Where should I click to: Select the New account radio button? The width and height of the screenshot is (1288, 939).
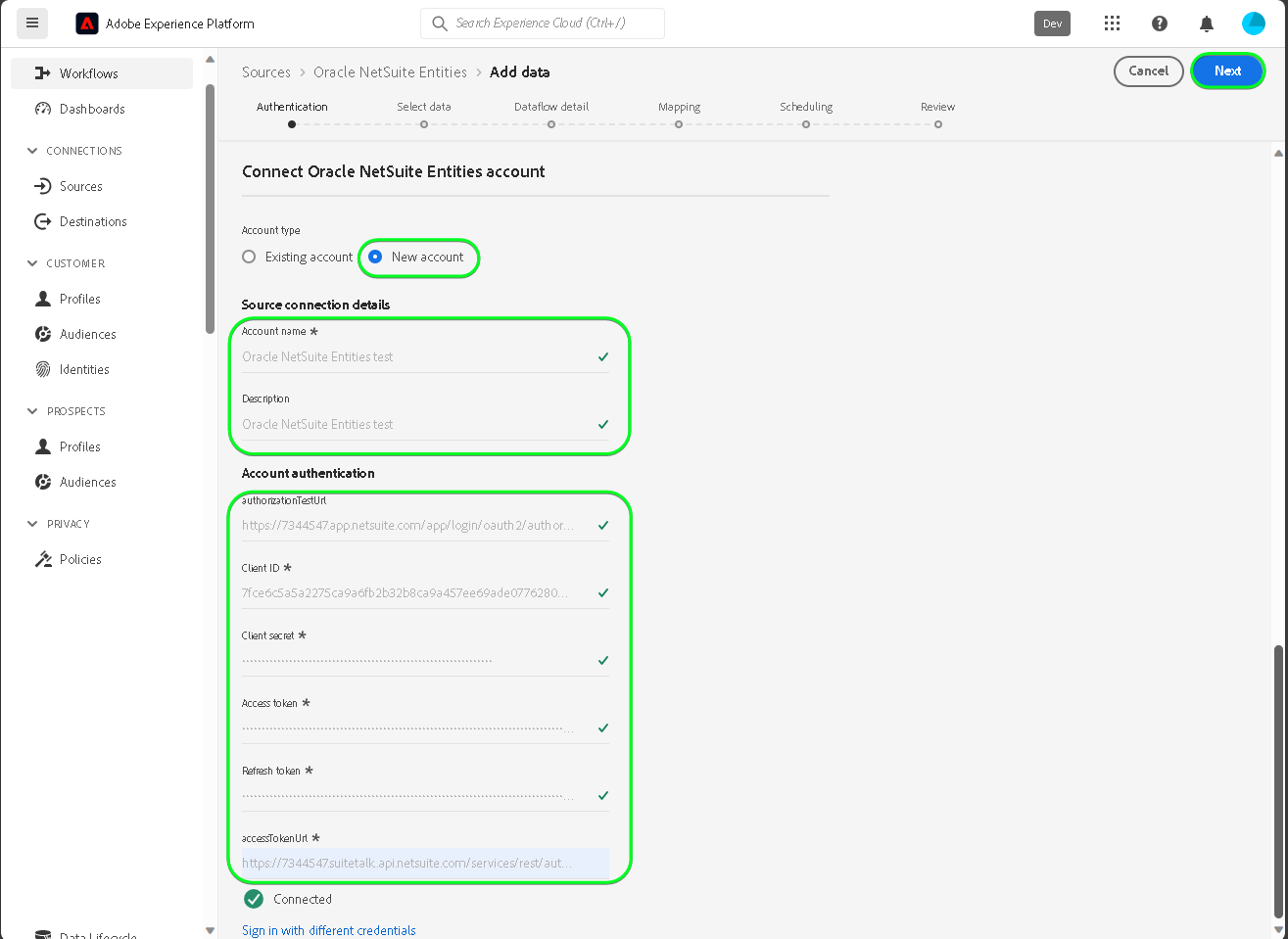pos(375,257)
